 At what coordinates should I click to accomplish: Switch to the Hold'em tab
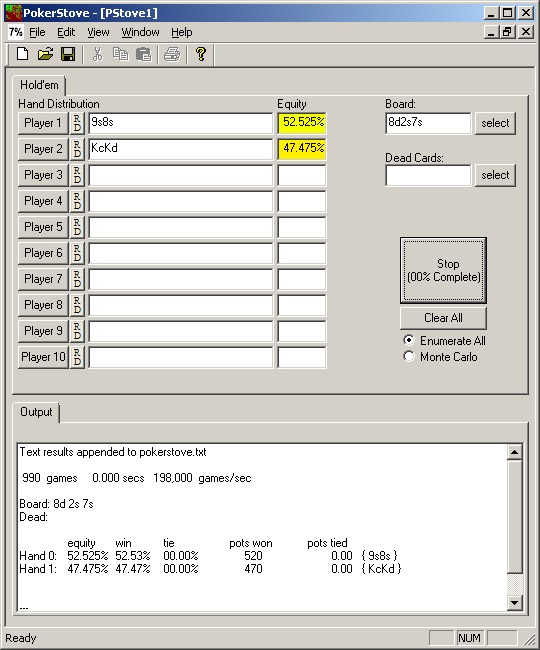(x=39, y=85)
